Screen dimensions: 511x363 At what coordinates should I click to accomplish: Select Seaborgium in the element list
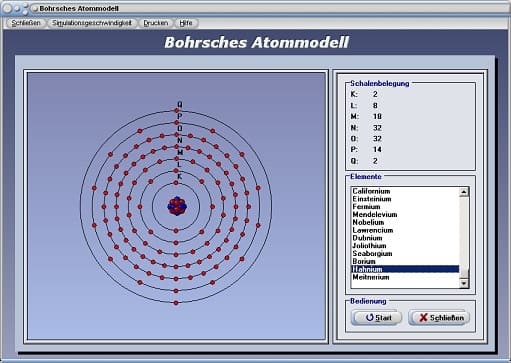coord(405,254)
